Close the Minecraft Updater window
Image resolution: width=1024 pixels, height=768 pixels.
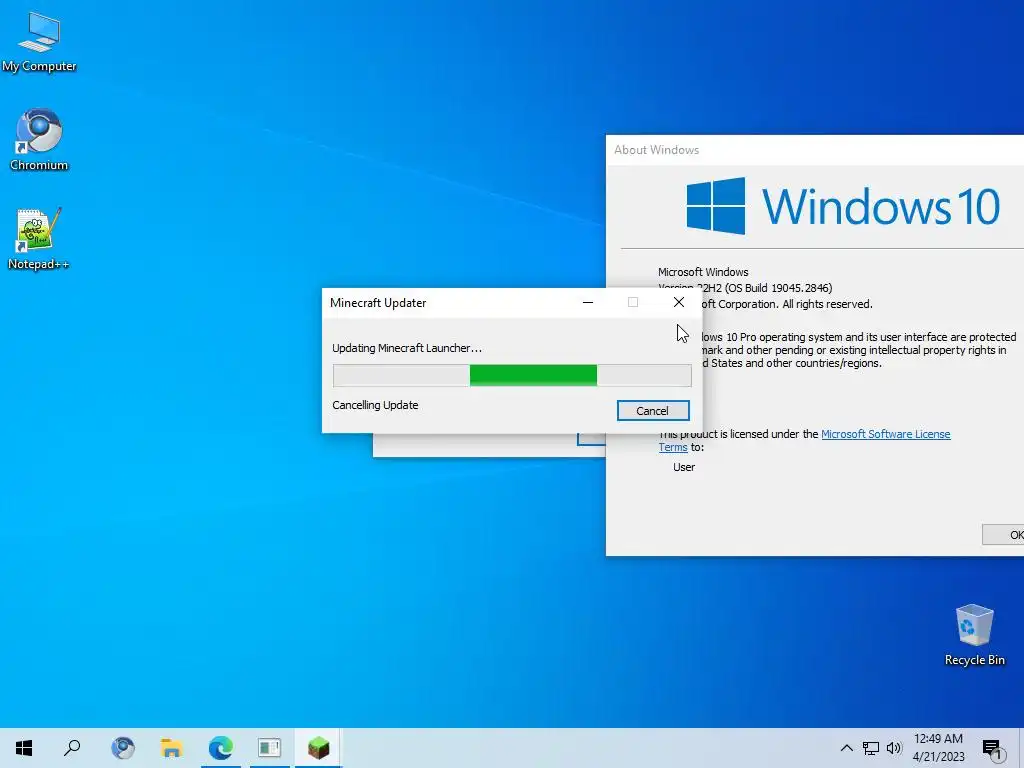[x=679, y=302]
